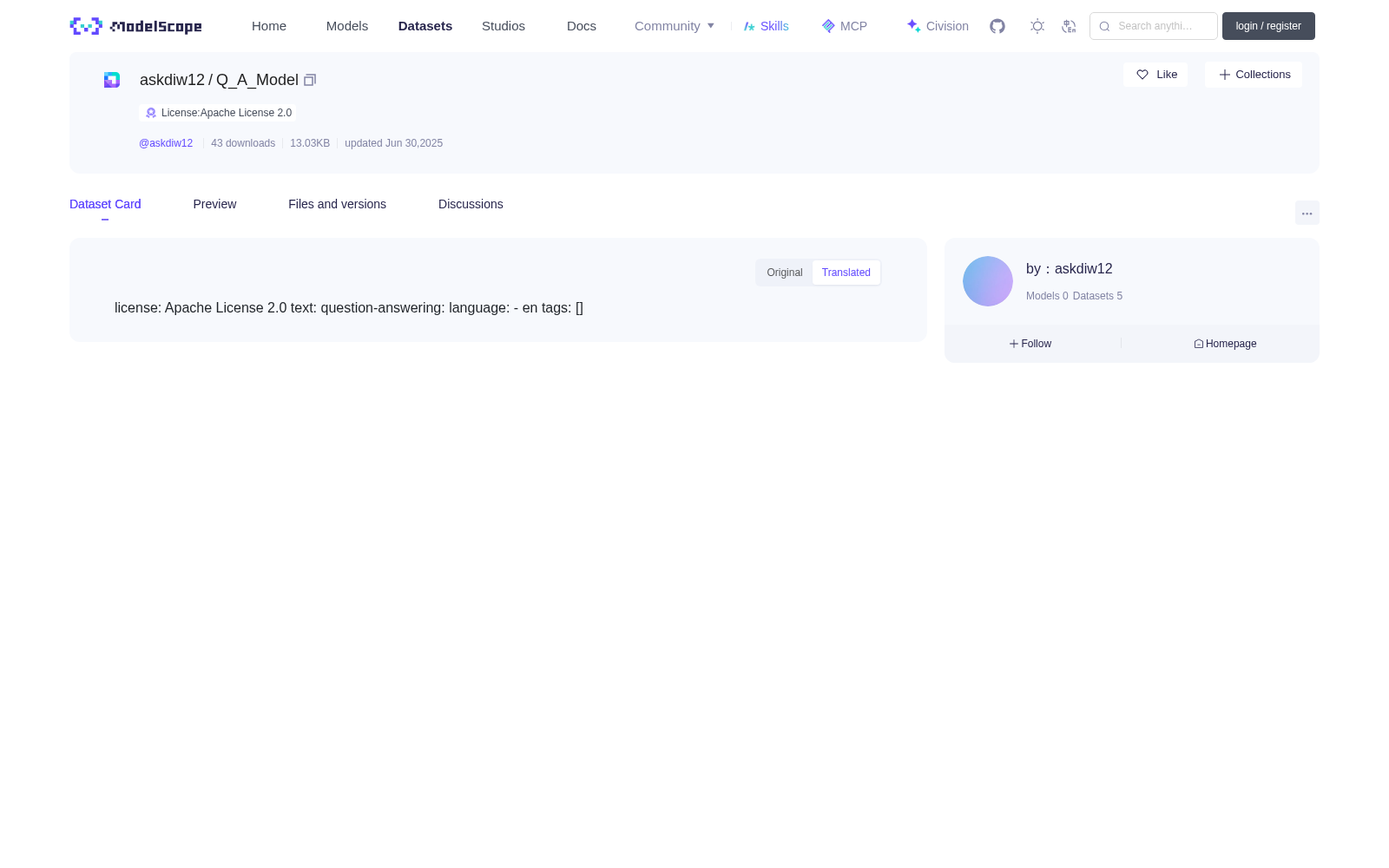1389x868 pixels.
Task: Follow the user askdiw12
Action: tap(1030, 344)
